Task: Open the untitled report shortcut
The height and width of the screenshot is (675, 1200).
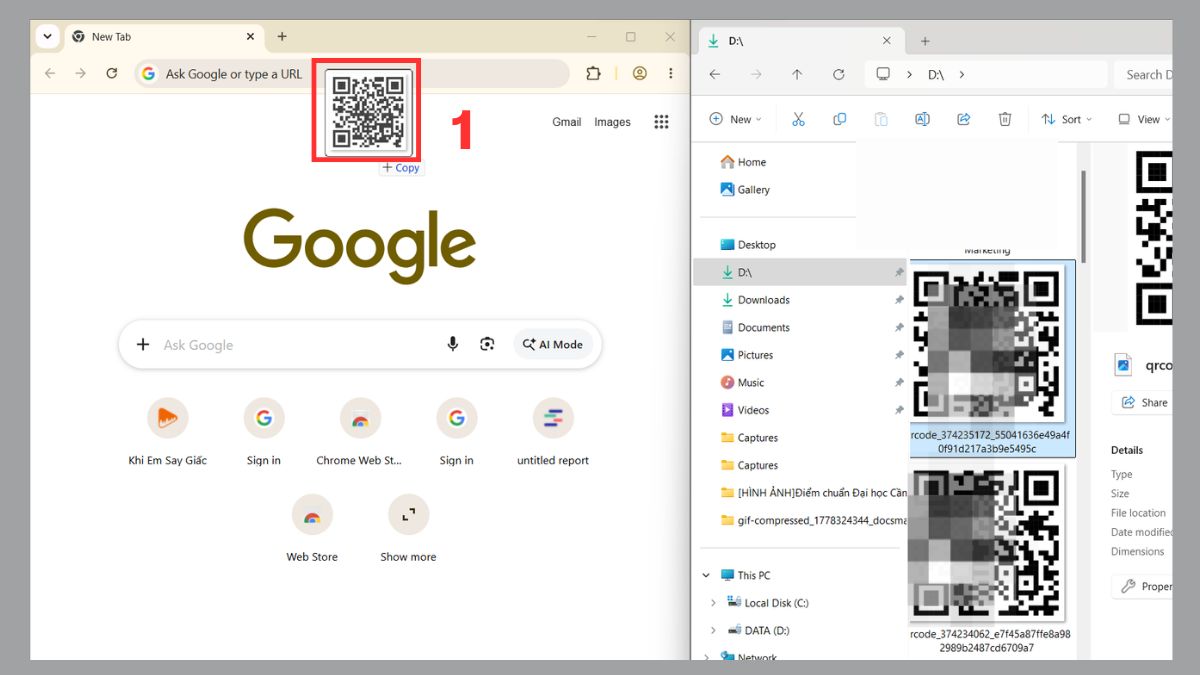Action: 553,432
